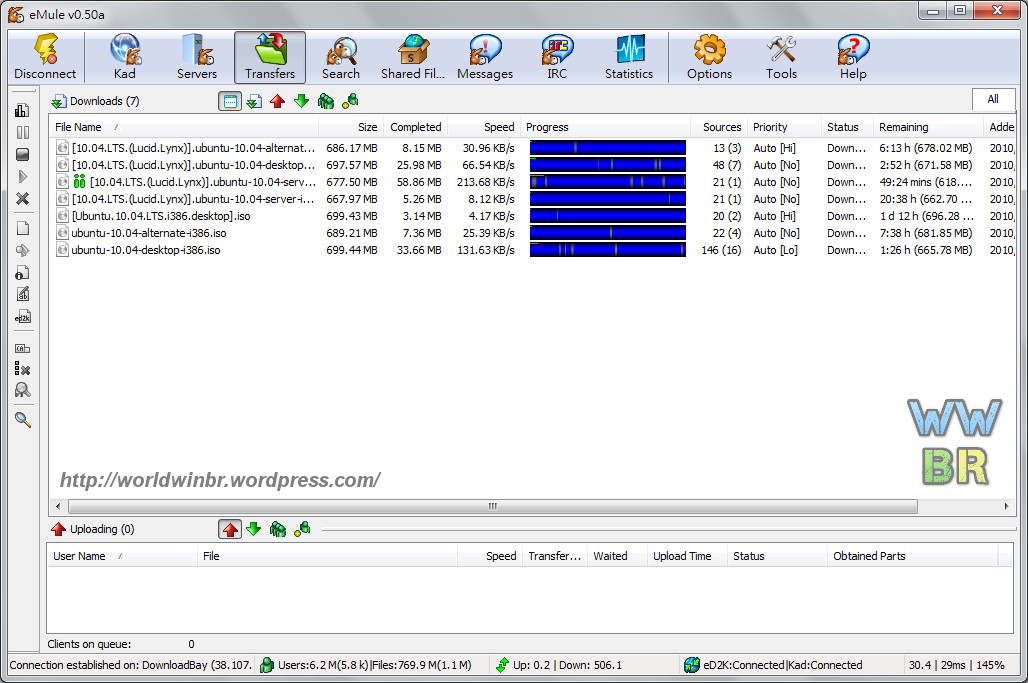This screenshot has width=1028, height=683.
Task: Open the Messages window
Action: 484,56
